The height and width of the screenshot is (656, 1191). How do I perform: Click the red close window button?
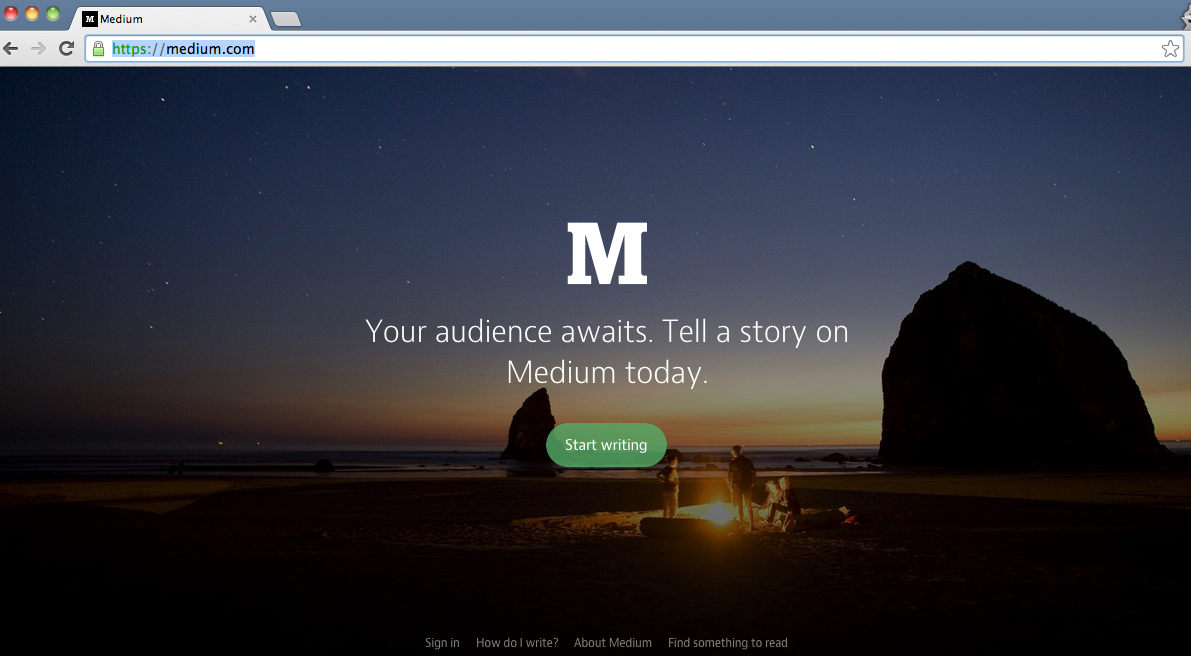(11, 13)
